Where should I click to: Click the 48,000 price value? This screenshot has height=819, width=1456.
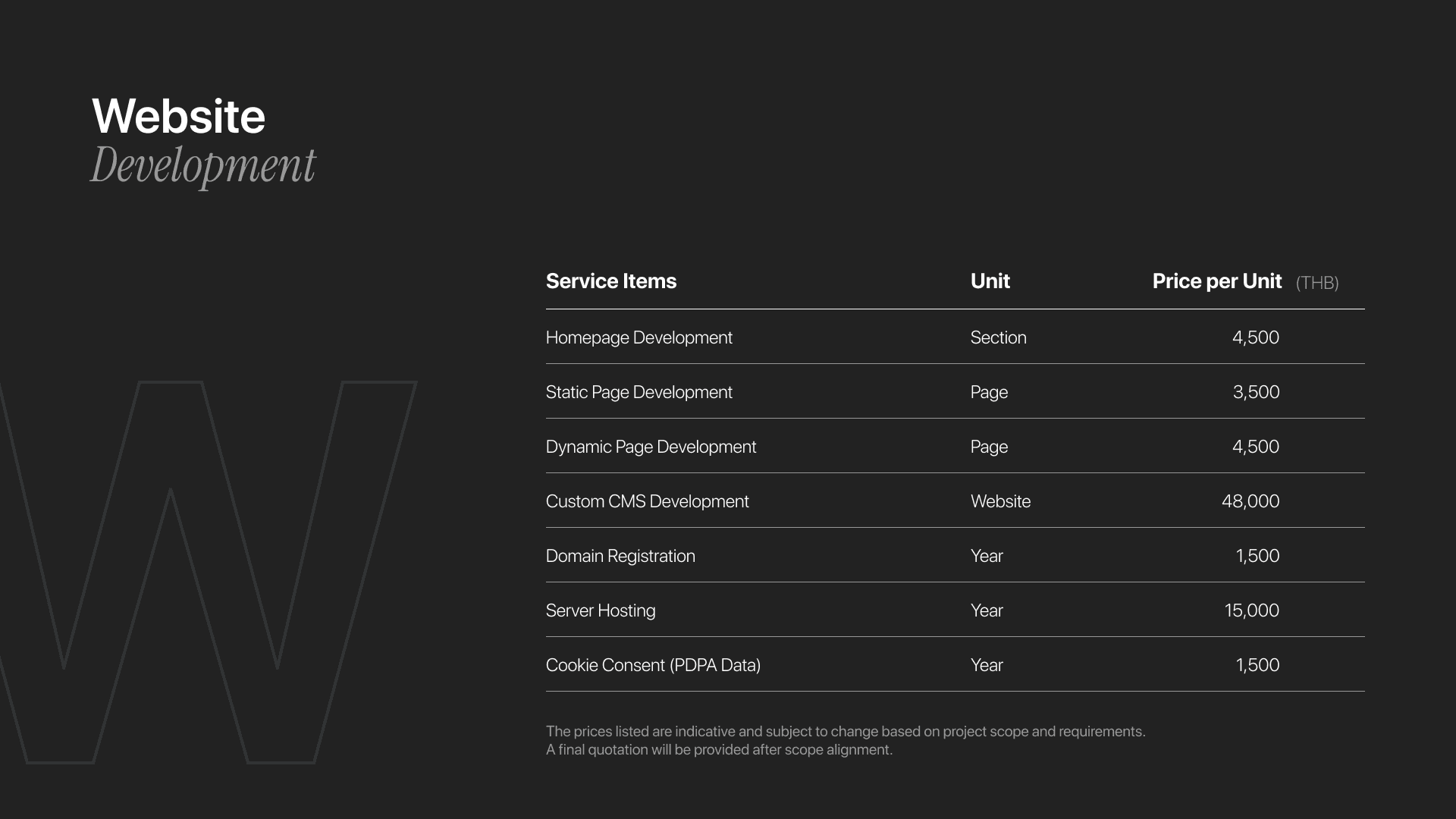click(1250, 501)
